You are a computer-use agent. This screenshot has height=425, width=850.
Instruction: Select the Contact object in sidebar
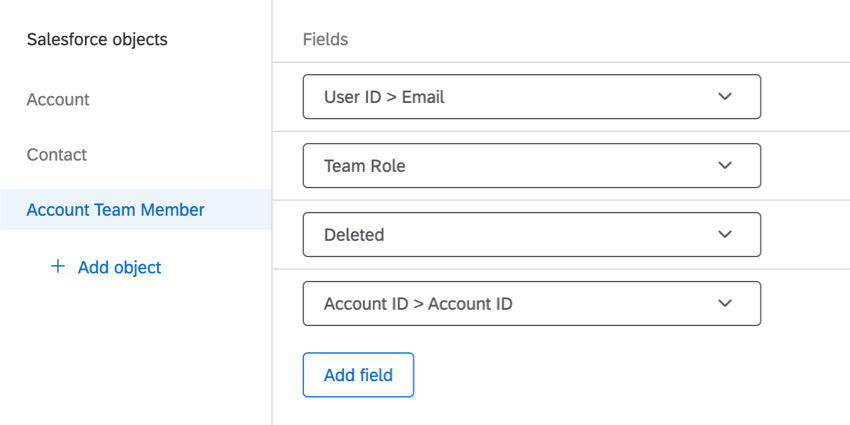pos(57,155)
